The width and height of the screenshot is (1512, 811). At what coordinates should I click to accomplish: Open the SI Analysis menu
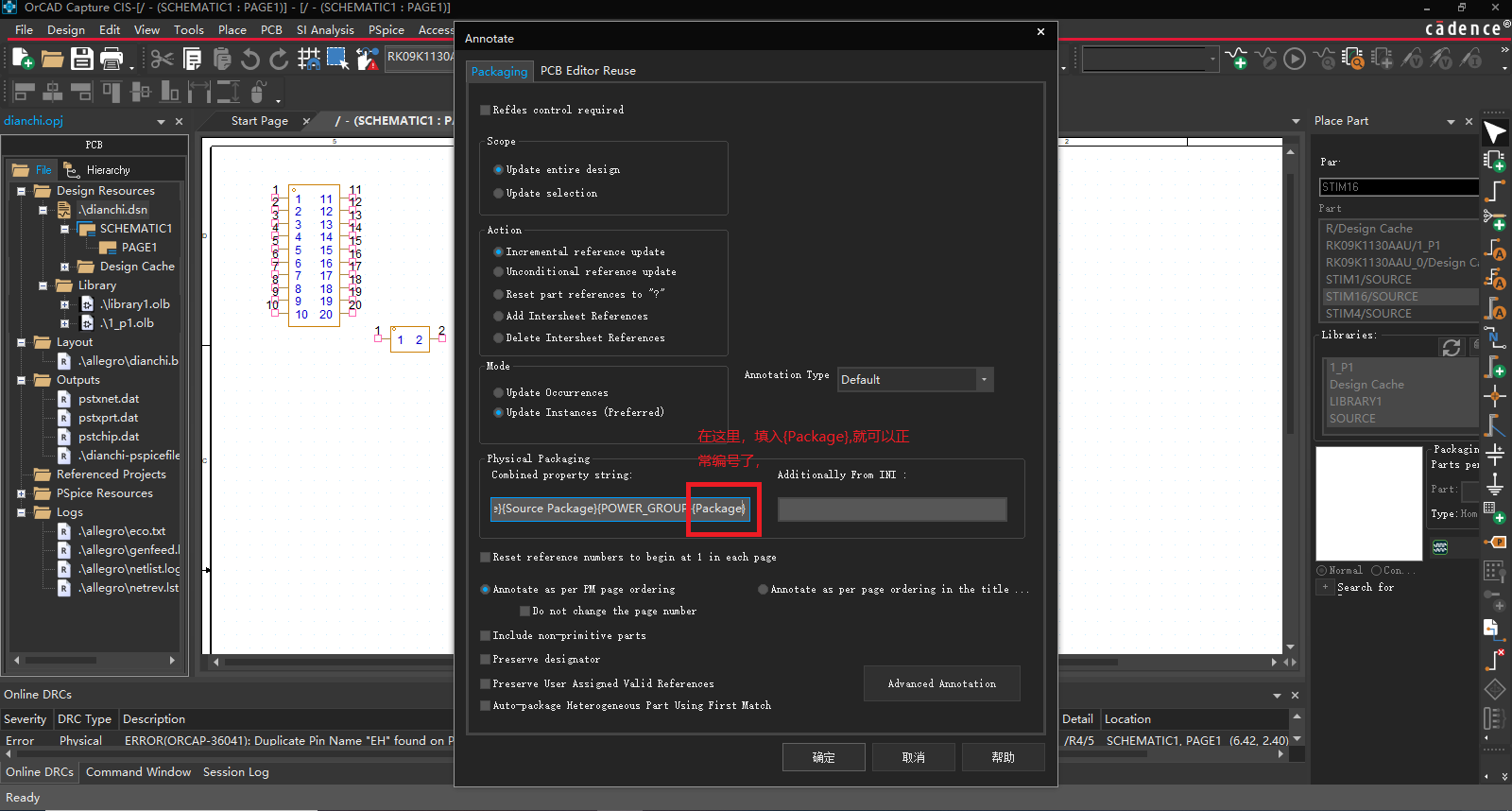coord(325,29)
